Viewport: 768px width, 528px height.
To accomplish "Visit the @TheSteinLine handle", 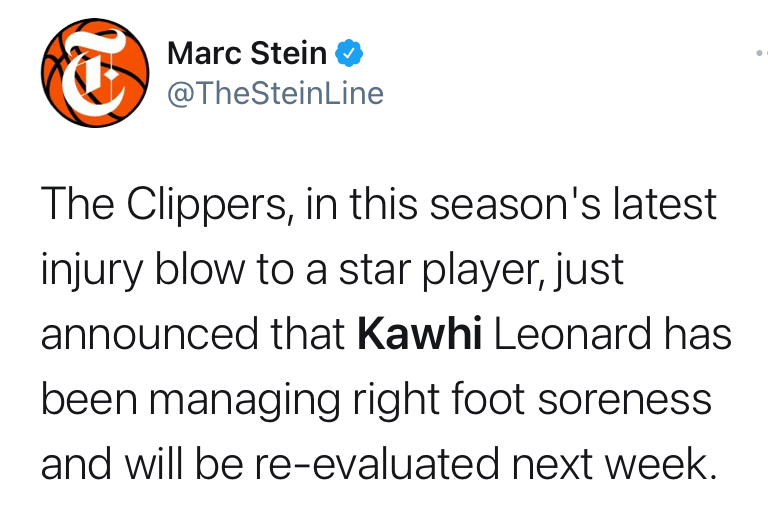I will pos(275,93).
